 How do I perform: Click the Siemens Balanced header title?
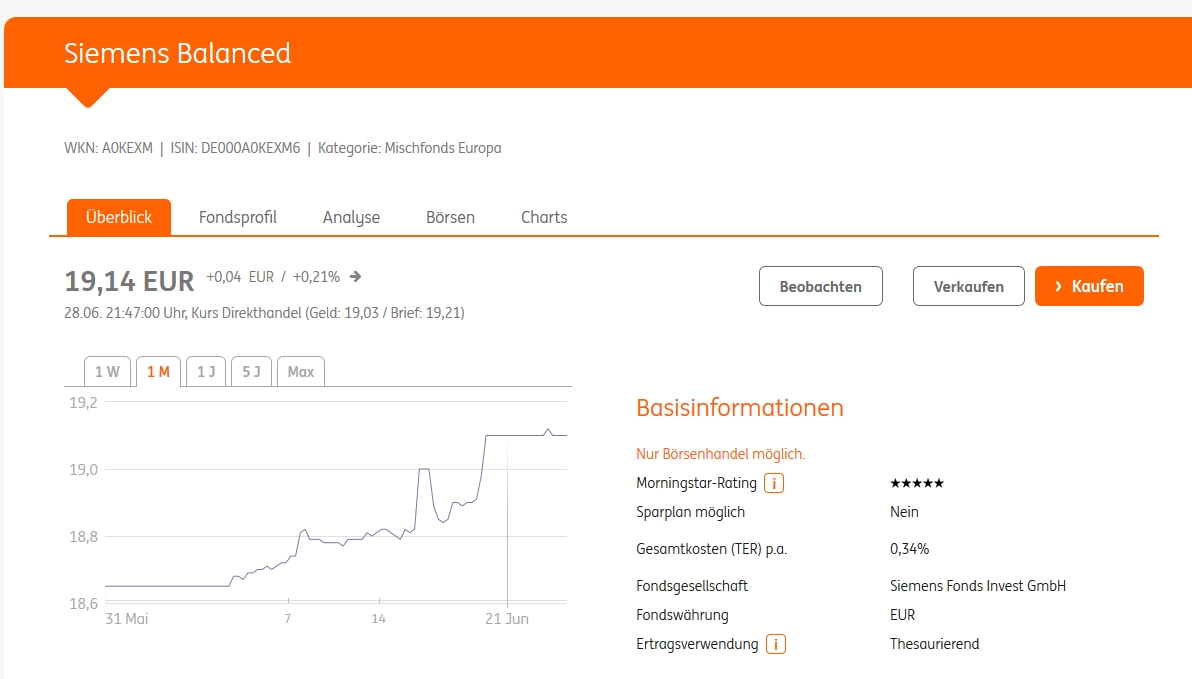click(177, 53)
